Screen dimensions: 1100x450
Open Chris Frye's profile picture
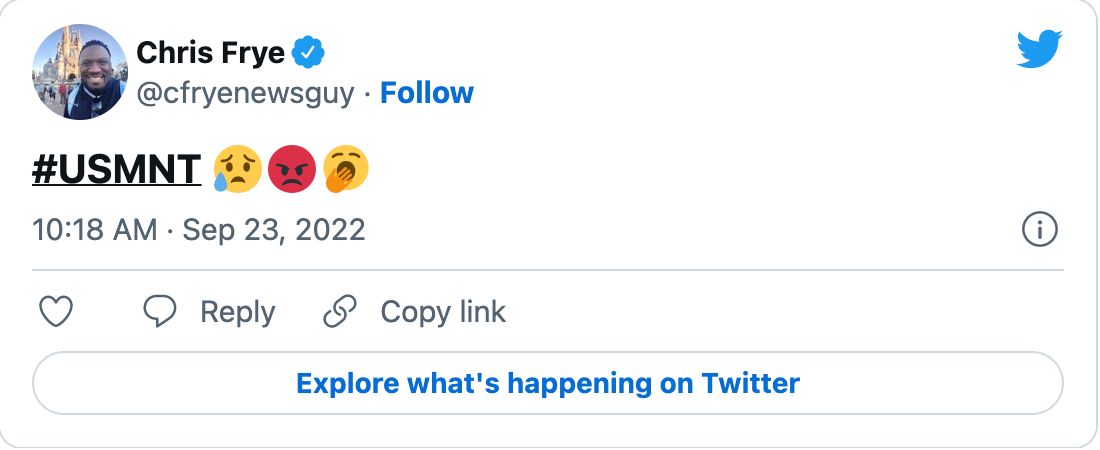tap(81, 72)
